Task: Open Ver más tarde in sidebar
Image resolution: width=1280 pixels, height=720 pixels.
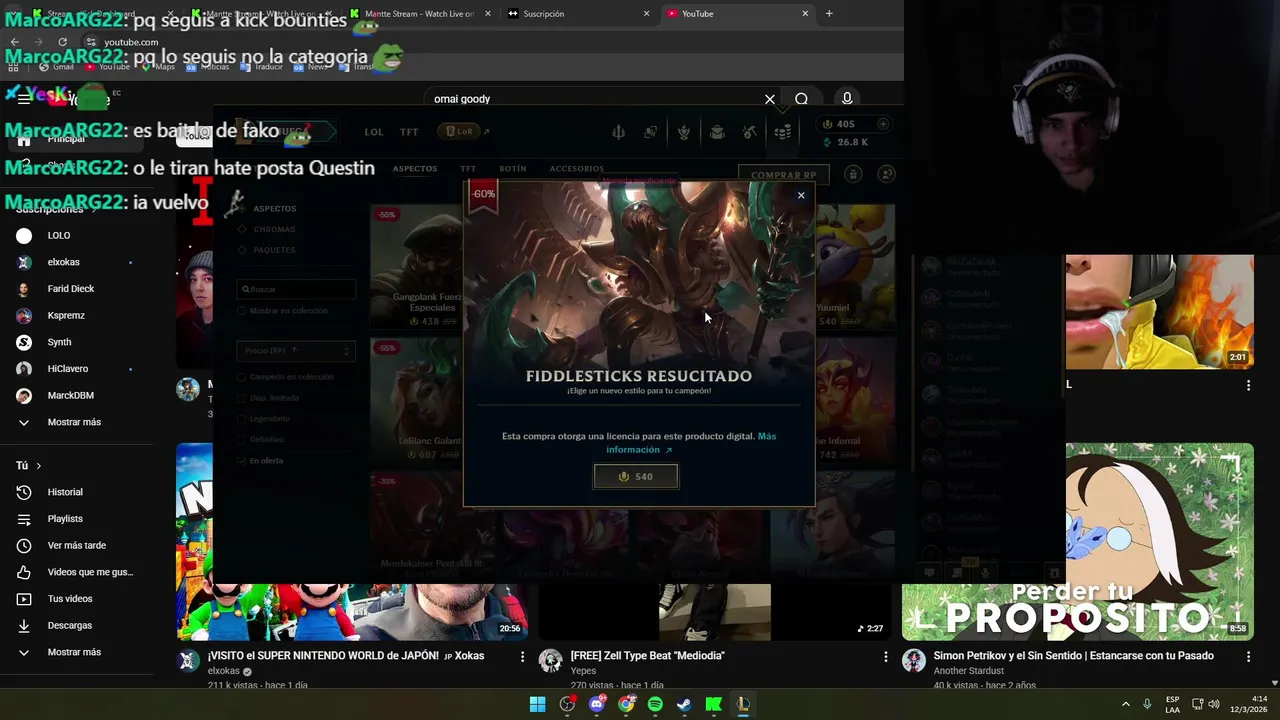Action: point(76,545)
